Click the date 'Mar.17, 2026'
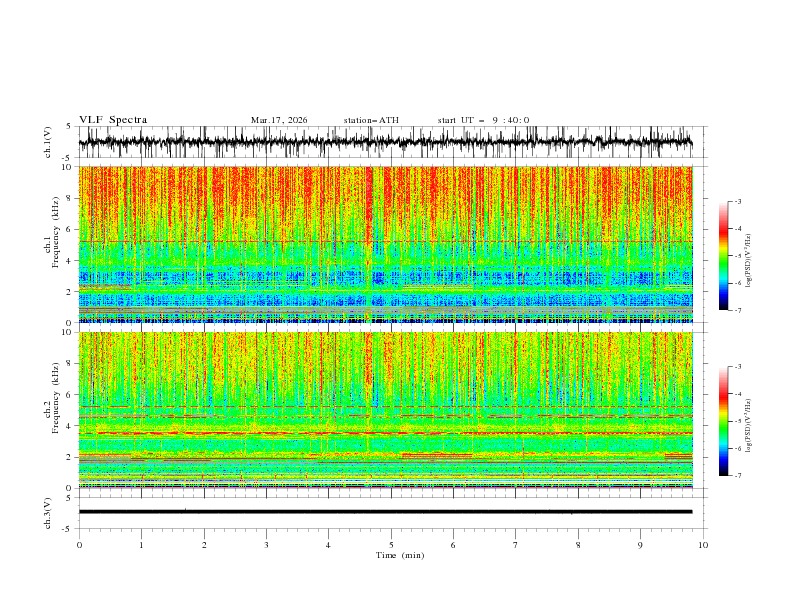Screen dimensions: 792x612 pos(279,120)
